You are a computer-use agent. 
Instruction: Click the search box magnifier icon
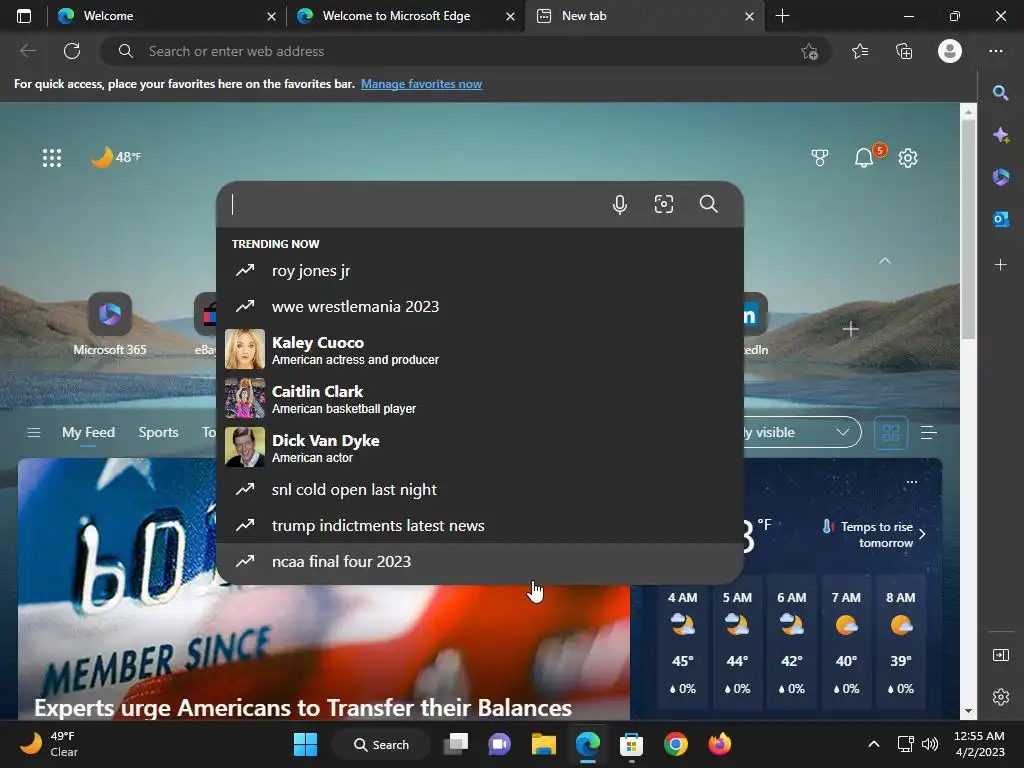[709, 204]
